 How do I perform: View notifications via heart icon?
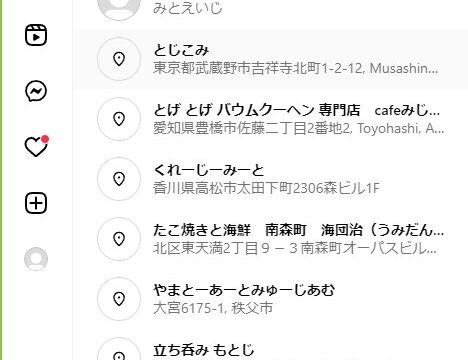pos(37,146)
